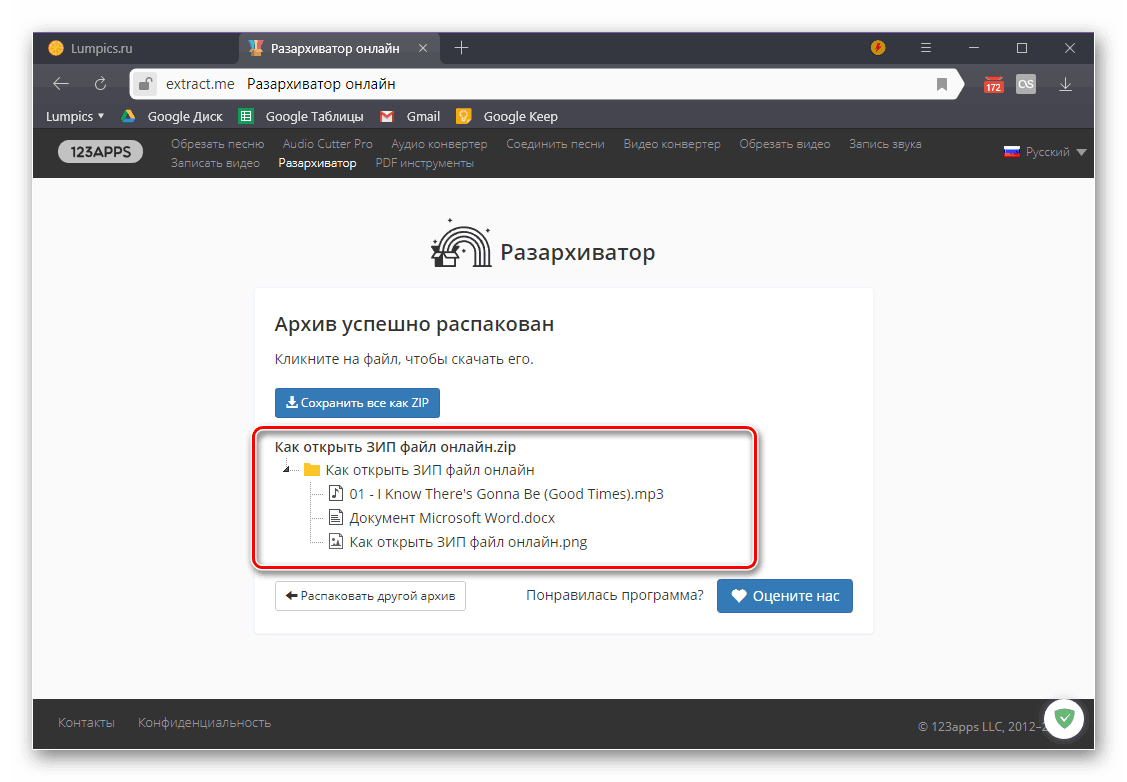Click the document icon beside Документ Microsoft Word.docx
The height and width of the screenshot is (782, 1127).
coord(336,517)
